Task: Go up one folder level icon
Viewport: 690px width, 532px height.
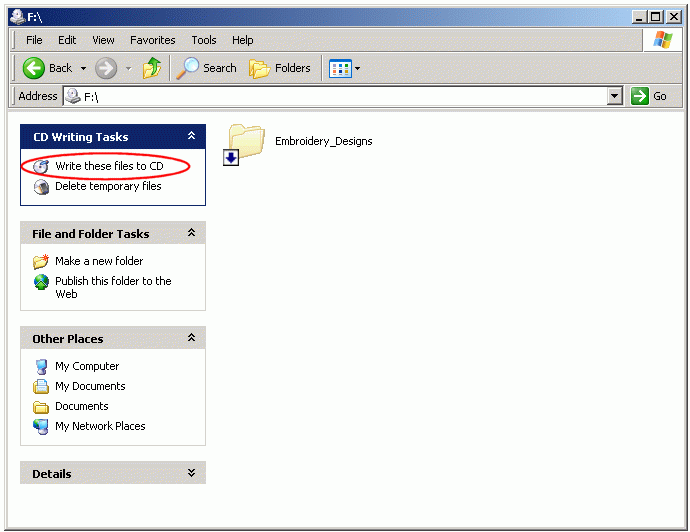Action: [152, 68]
